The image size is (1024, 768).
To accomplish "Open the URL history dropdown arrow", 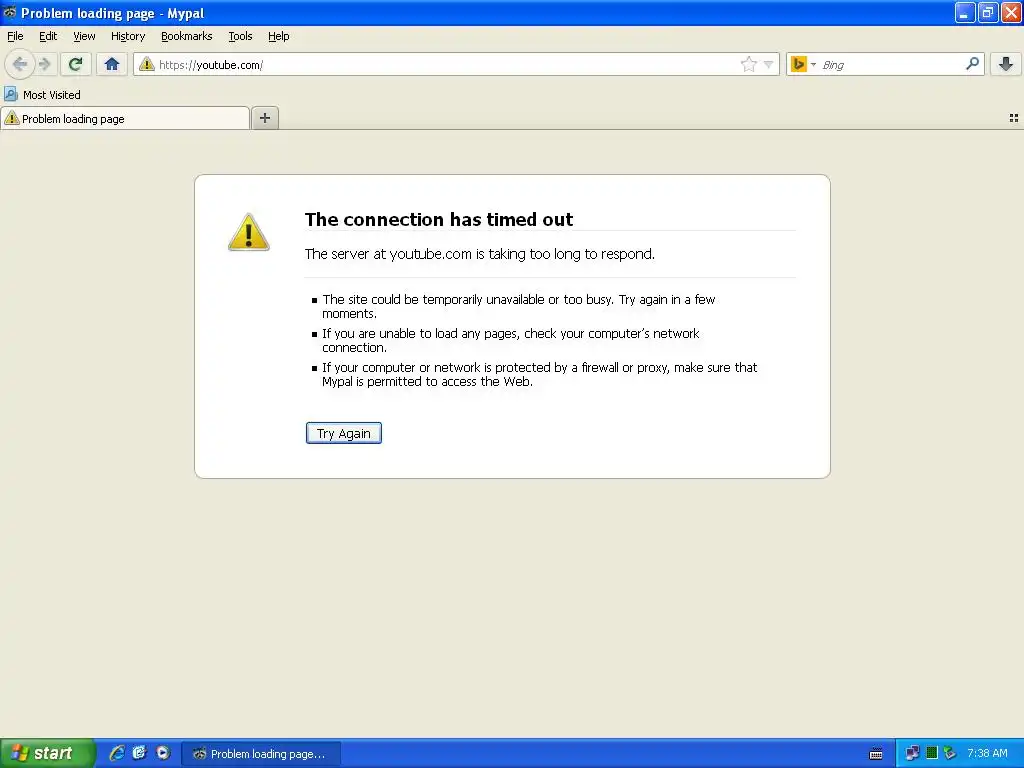I will click(x=769, y=64).
